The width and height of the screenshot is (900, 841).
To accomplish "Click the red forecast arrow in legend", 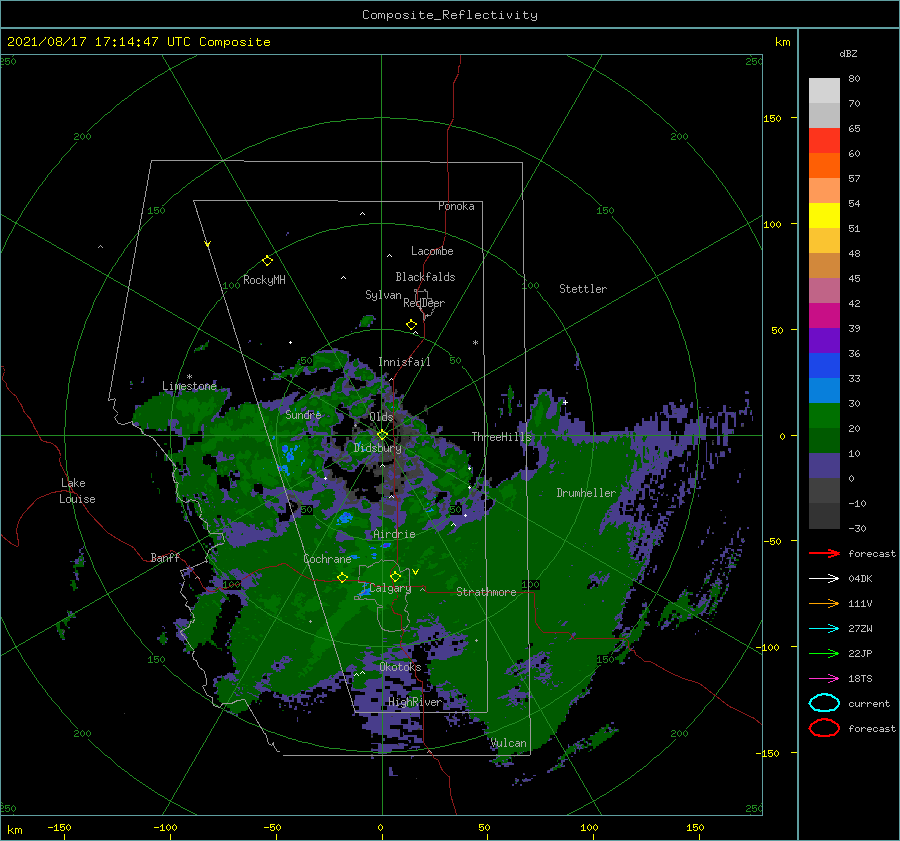I will click(x=824, y=553).
